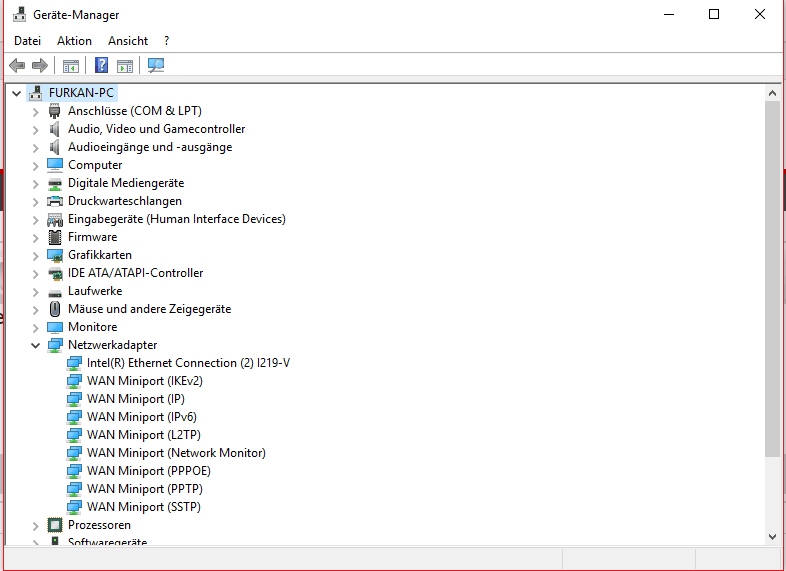Click the Laufwerke drive icon

point(55,292)
